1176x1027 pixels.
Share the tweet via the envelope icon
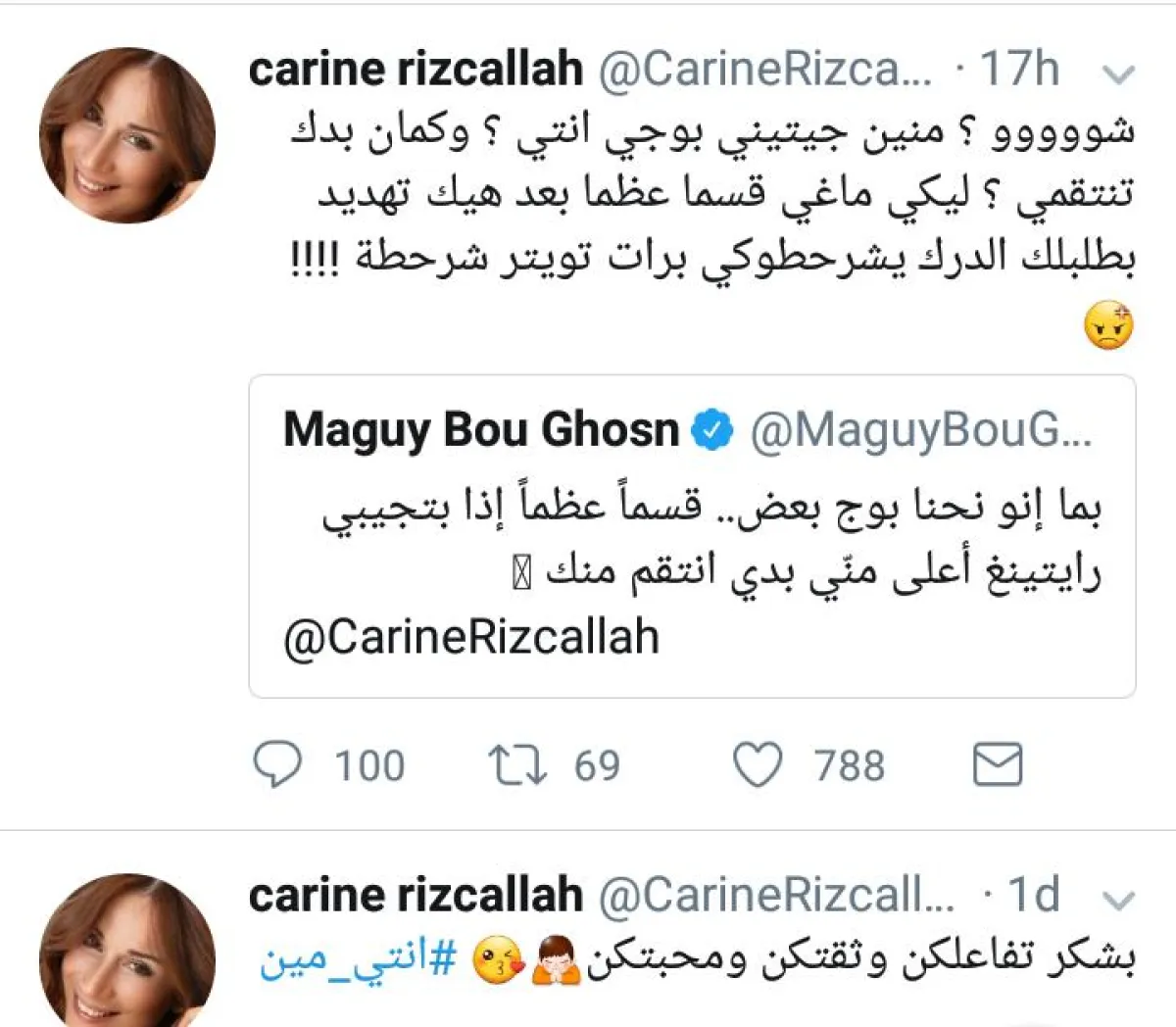point(998,765)
